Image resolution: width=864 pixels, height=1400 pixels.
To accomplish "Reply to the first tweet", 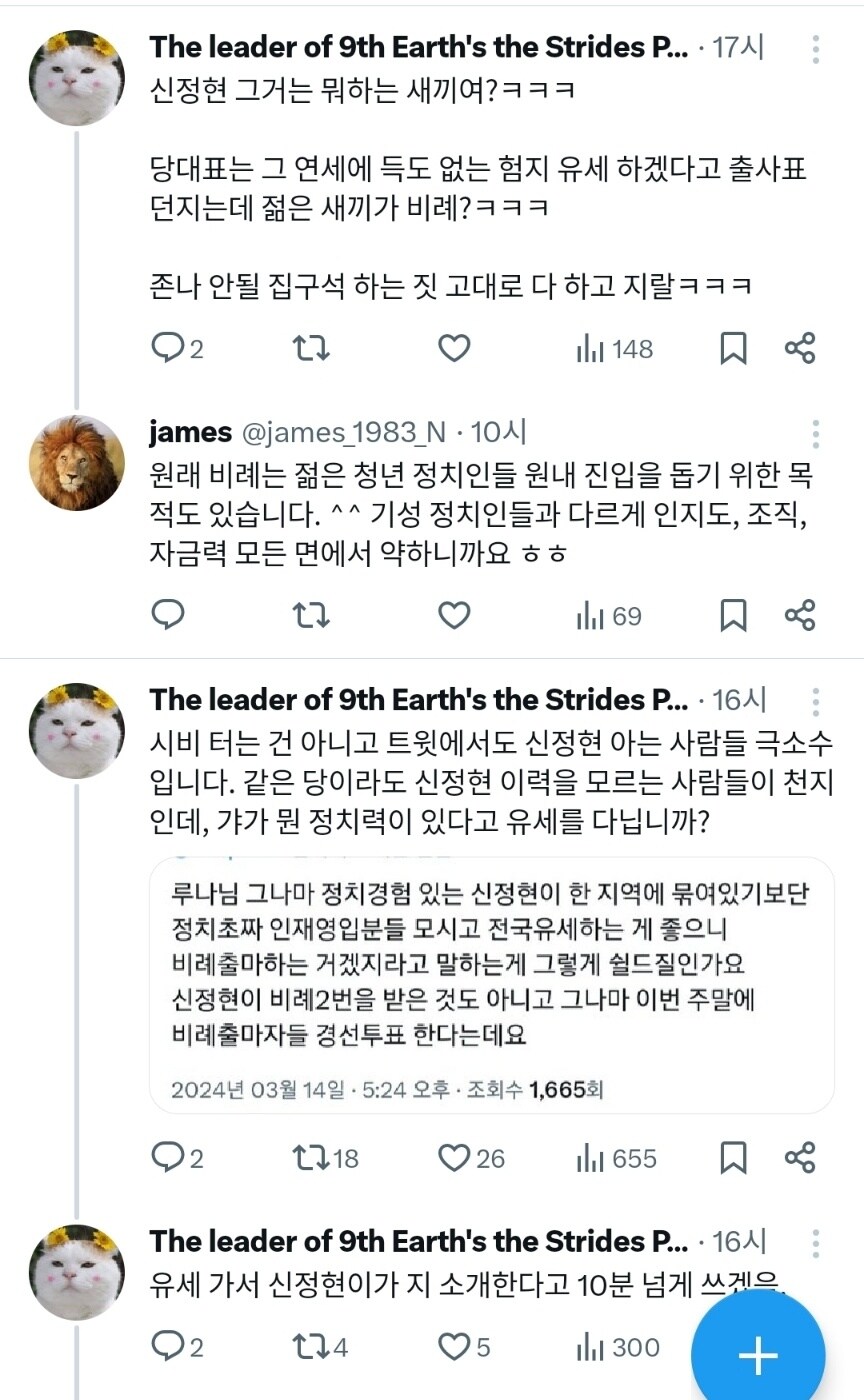I will (166, 348).
